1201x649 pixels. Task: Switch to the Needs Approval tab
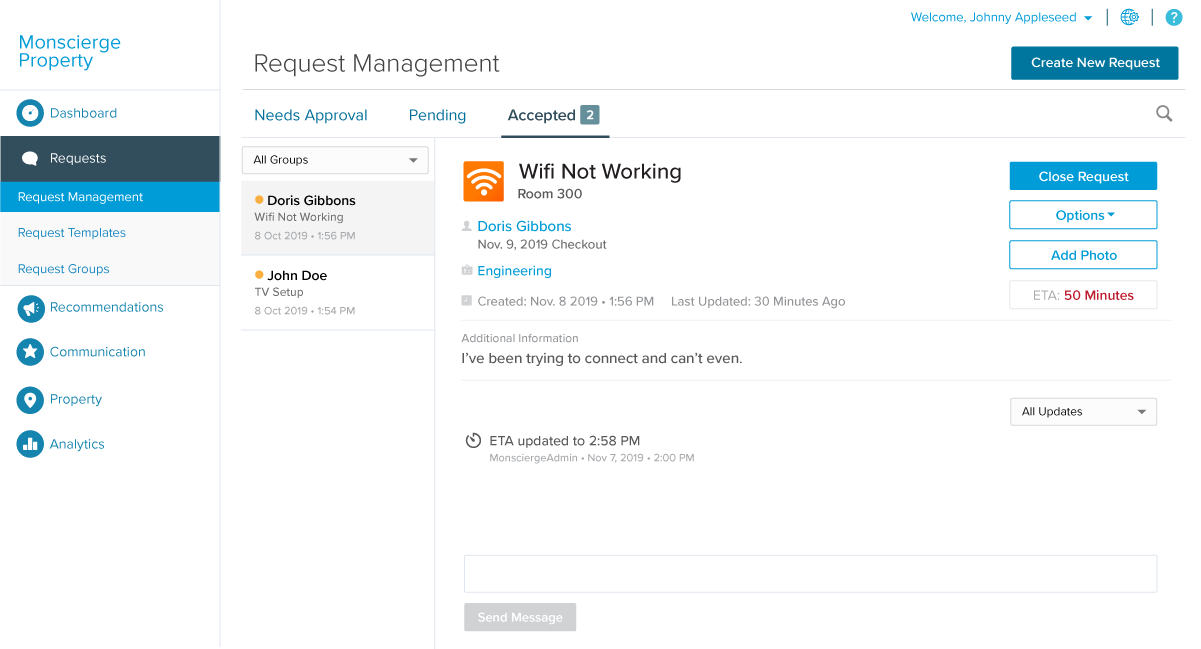point(311,115)
